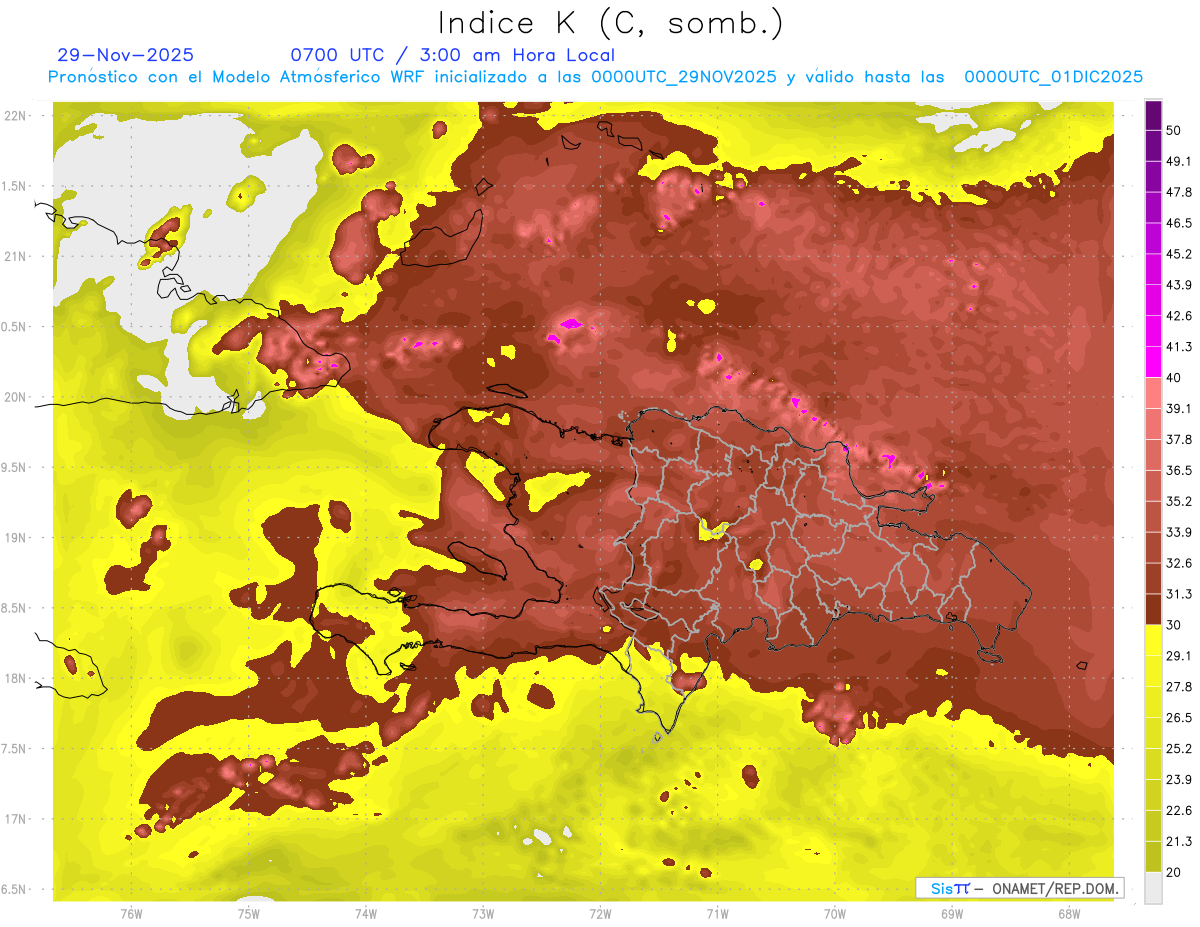Click the '9.5N' latitude label
The width and height of the screenshot is (1200, 927).
[15, 468]
